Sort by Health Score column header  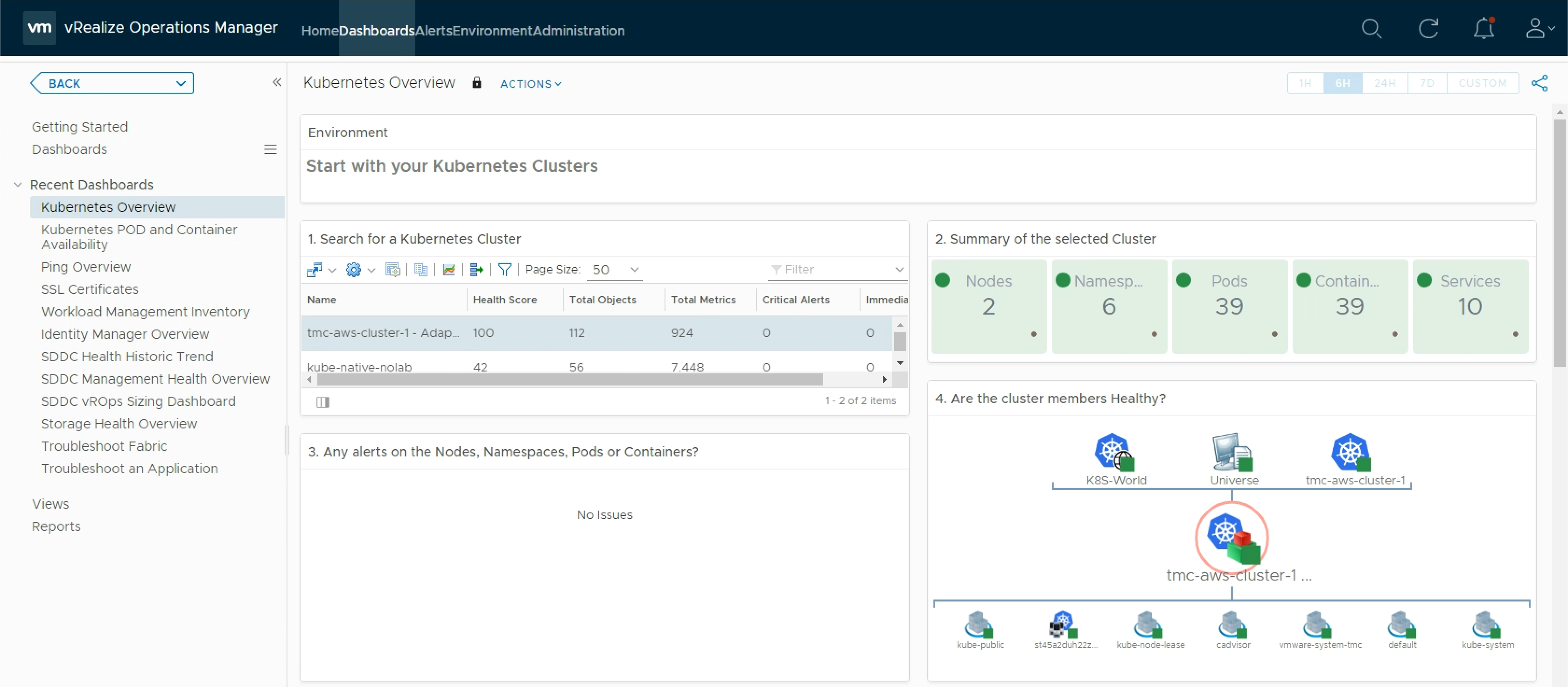pos(504,299)
